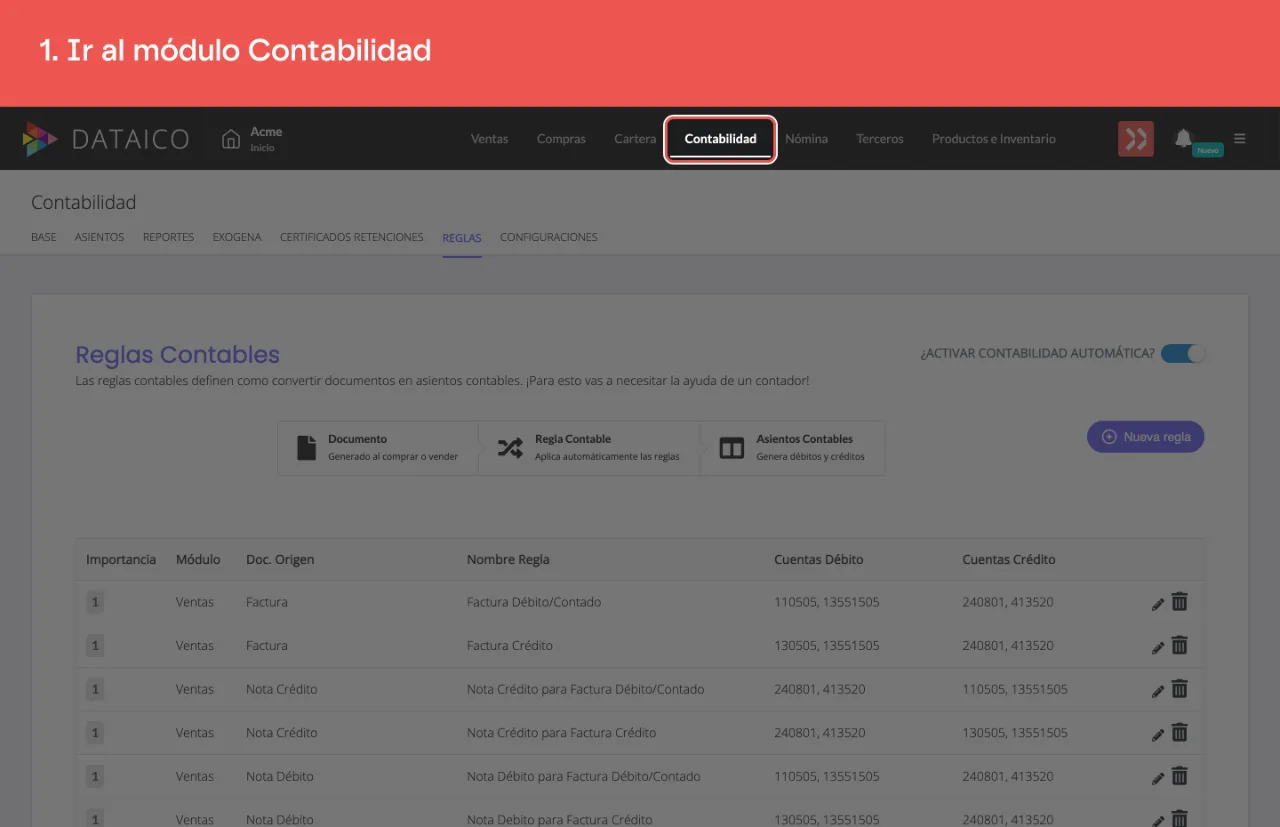The height and width of the screenshot is (827, 1280).
Task: Open the CERTIFICADOS RETENCIONES tab
Action: (352, 238)
